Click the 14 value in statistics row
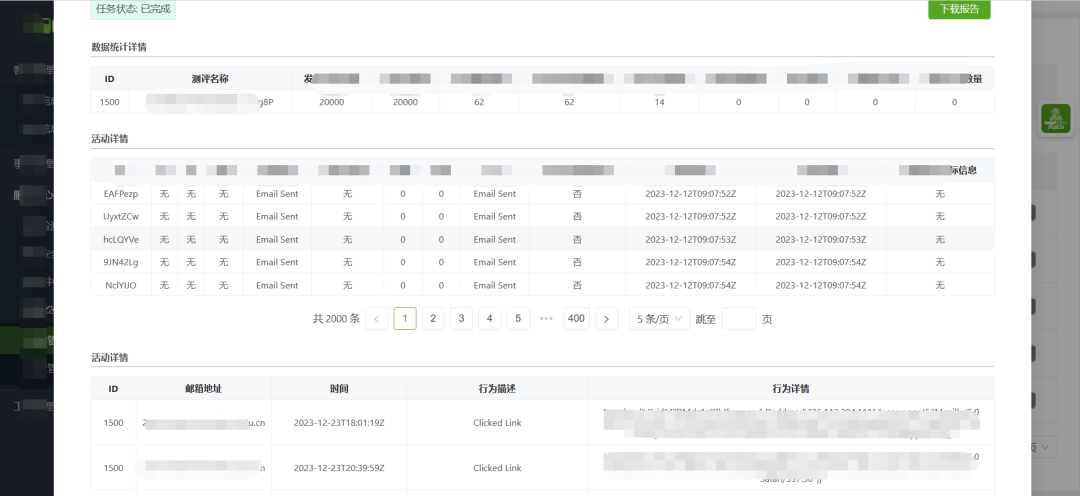The width and height of the screenshot is (1080, 496). 660,102
